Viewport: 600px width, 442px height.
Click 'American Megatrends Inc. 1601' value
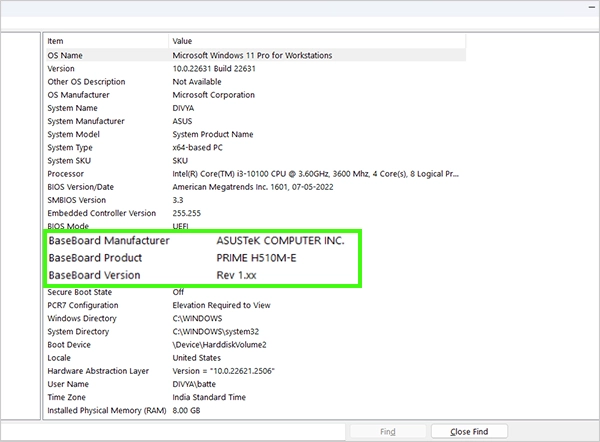tap(253, 187)
